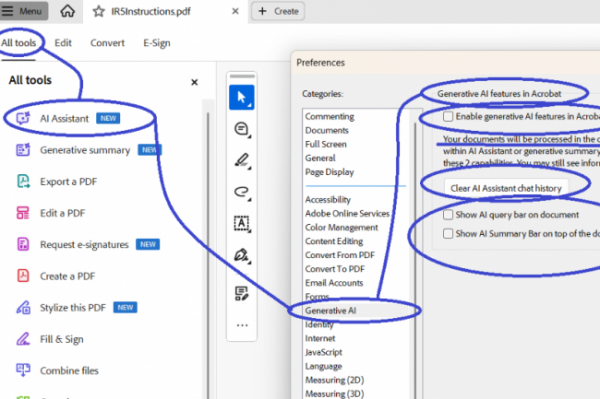The image size is (600, 399).
Task: Click Clear AI Assistant chat history
Action: pos(506,188)
